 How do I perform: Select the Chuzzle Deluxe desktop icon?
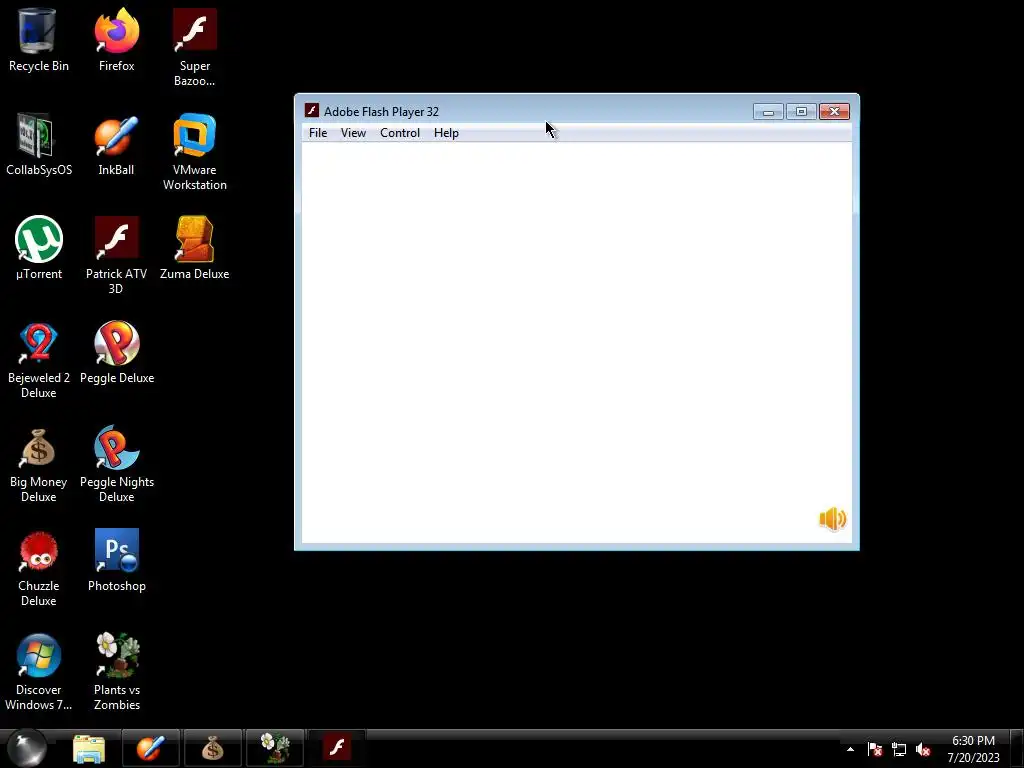coord(38,568)
